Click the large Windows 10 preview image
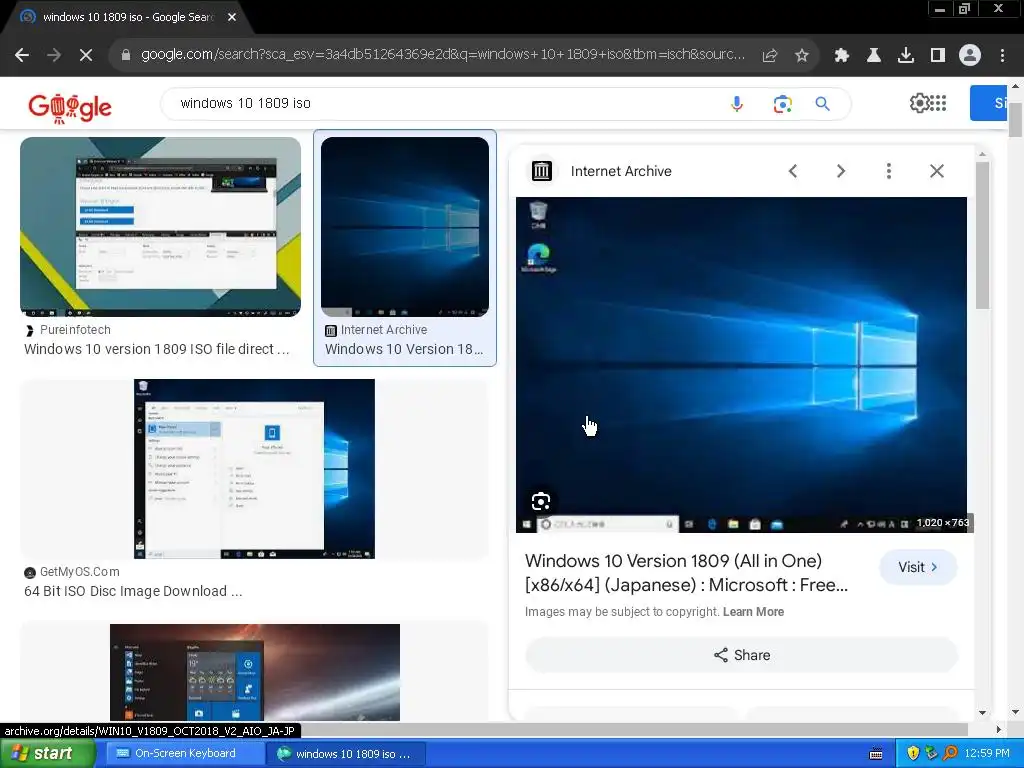The height and width of the screenshot is (768, 1024). pyautogui.click(x=741, y=364)
